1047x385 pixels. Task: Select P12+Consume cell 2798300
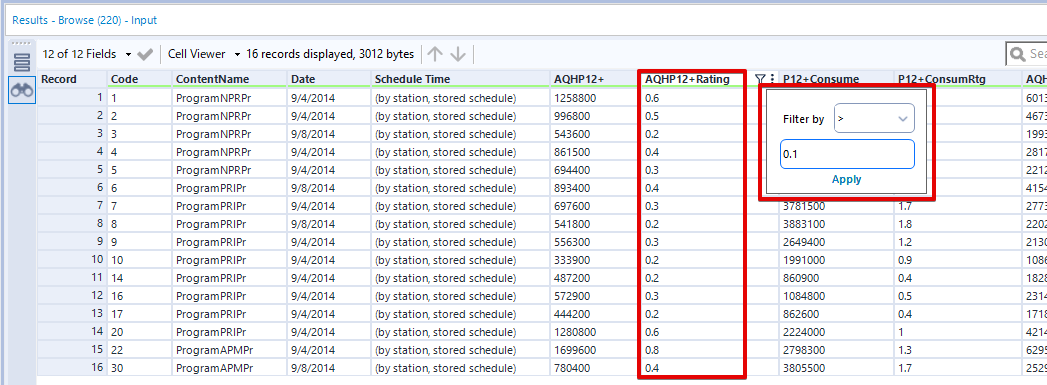[x=836, y=349]
